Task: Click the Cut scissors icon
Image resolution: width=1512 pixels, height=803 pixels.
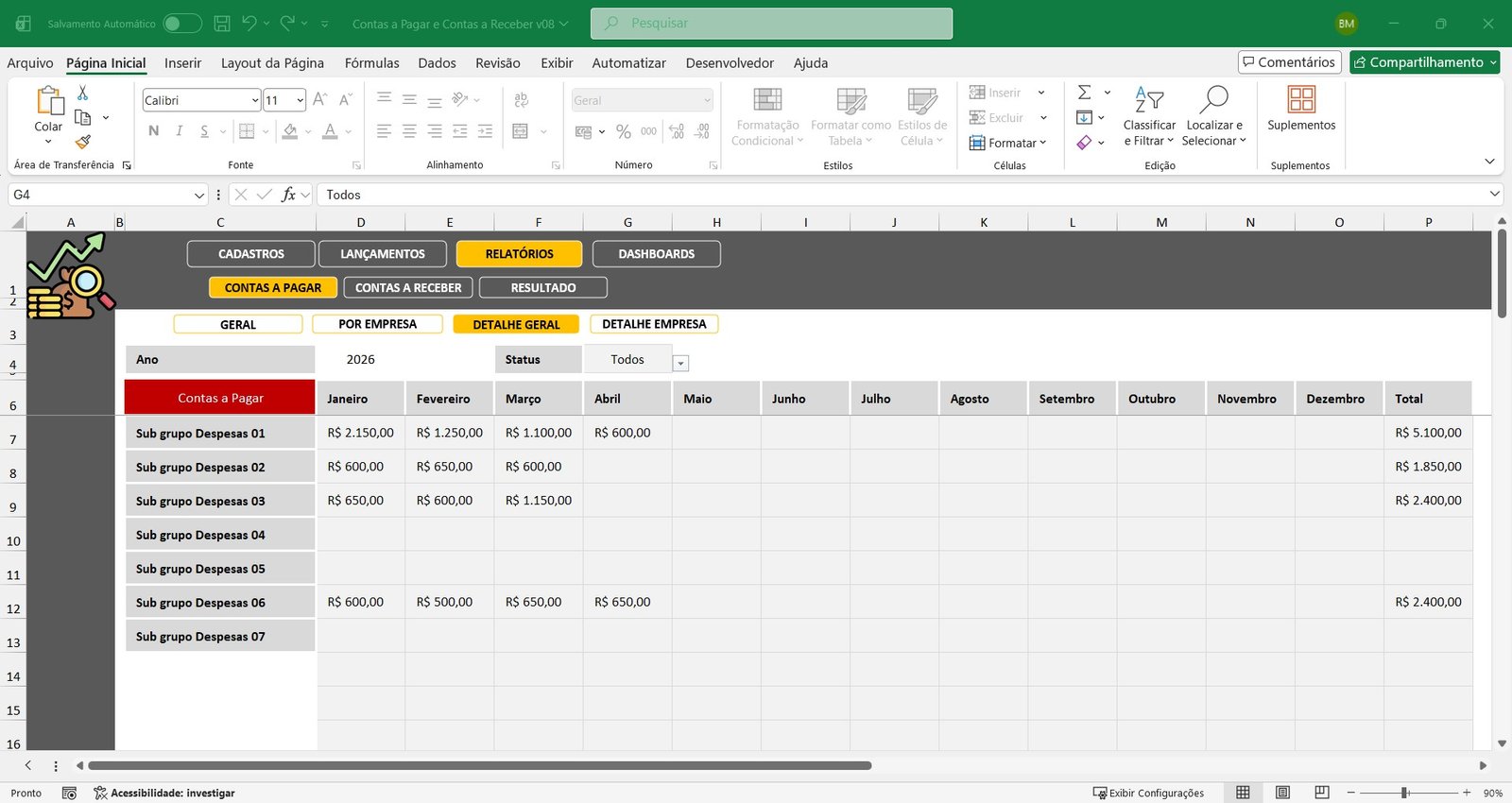Action: coord(82,93)
